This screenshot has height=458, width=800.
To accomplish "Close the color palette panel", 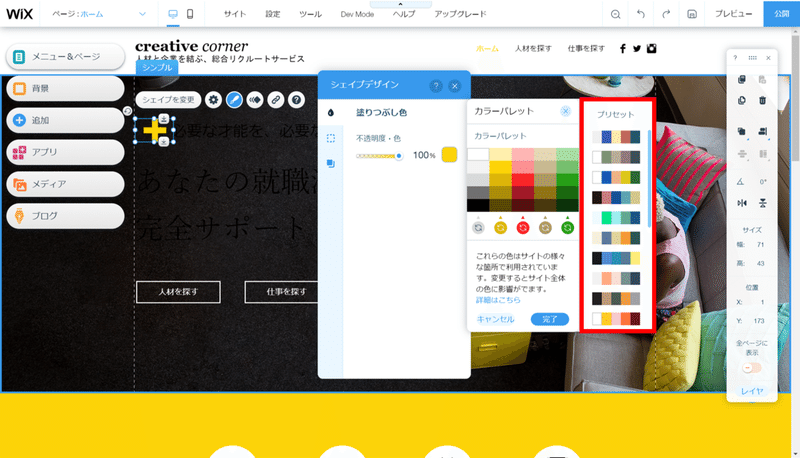I will click(565, 111).
